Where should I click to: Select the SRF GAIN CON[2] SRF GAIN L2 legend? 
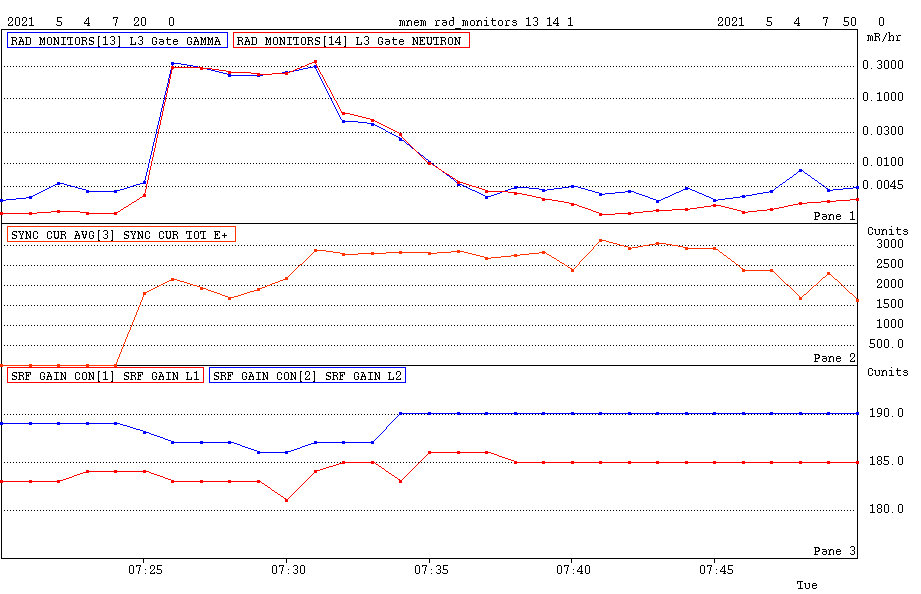pyautogui.click(x=307, y=375)
